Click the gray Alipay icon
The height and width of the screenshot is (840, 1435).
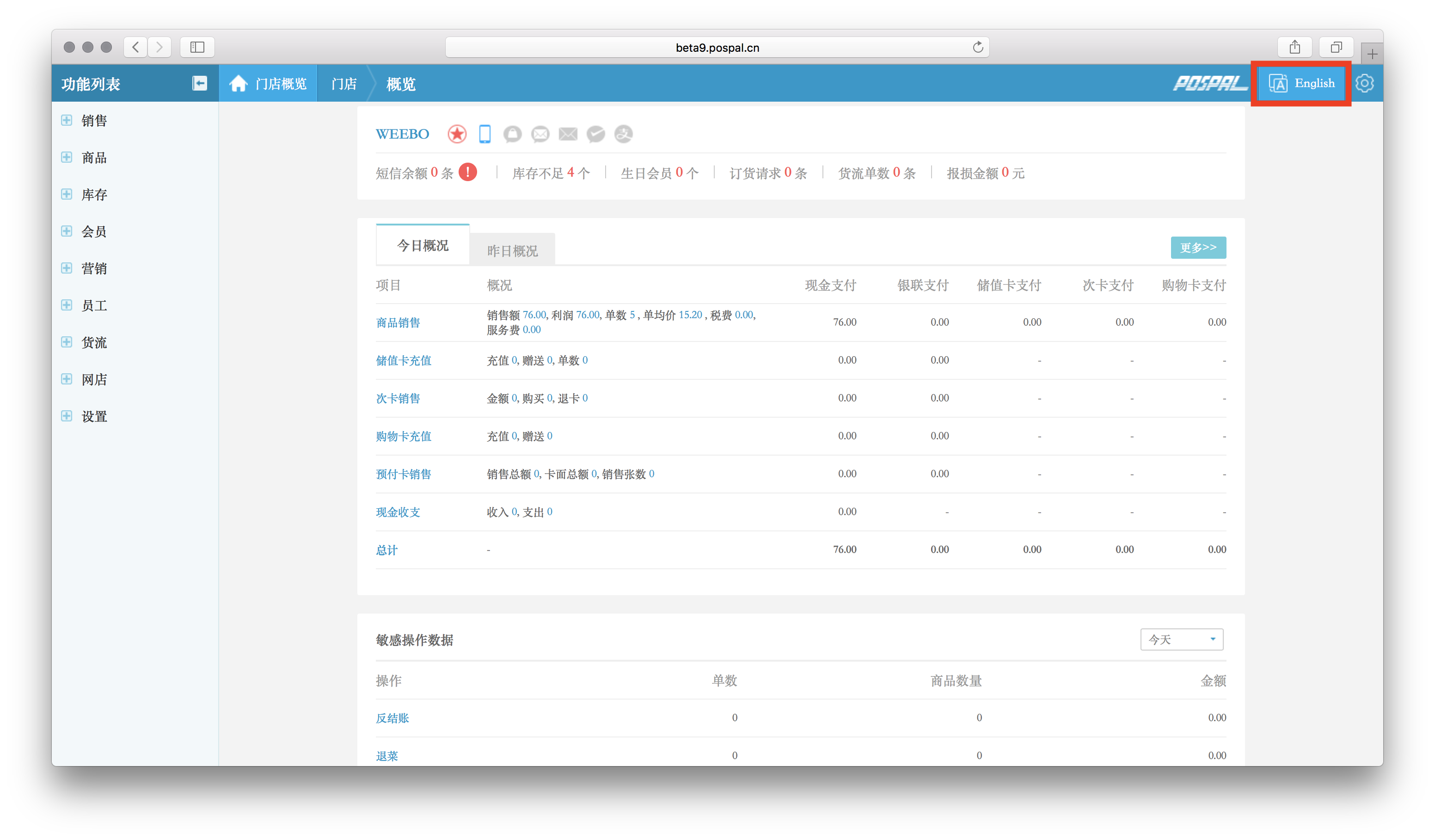[x=624, y=134]
